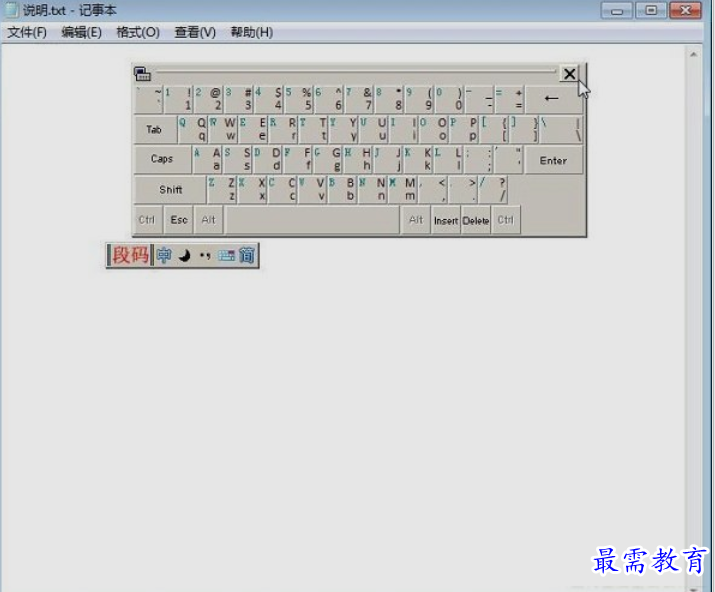Viewport: 715px width, 592px height.
Task: Click the R key on soft keyboard
Action: (x=283, y=130)
